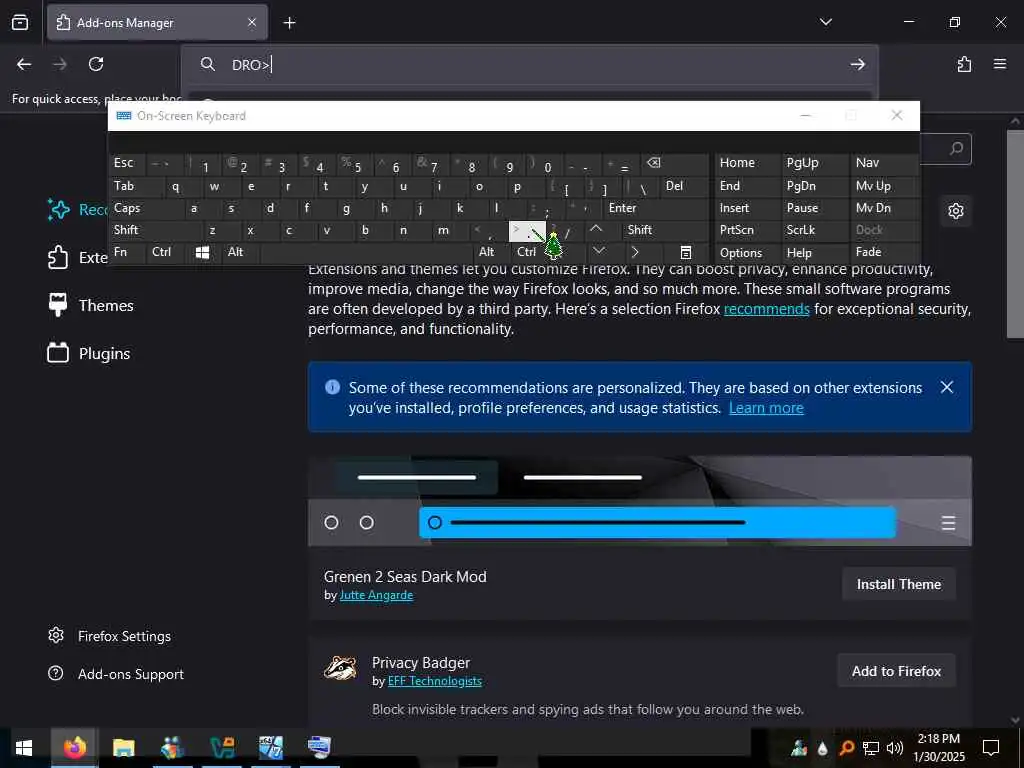Viewport: 1024px width, 768px height.
Task: Open Add-ons Support link
Action: pos(116,674)
